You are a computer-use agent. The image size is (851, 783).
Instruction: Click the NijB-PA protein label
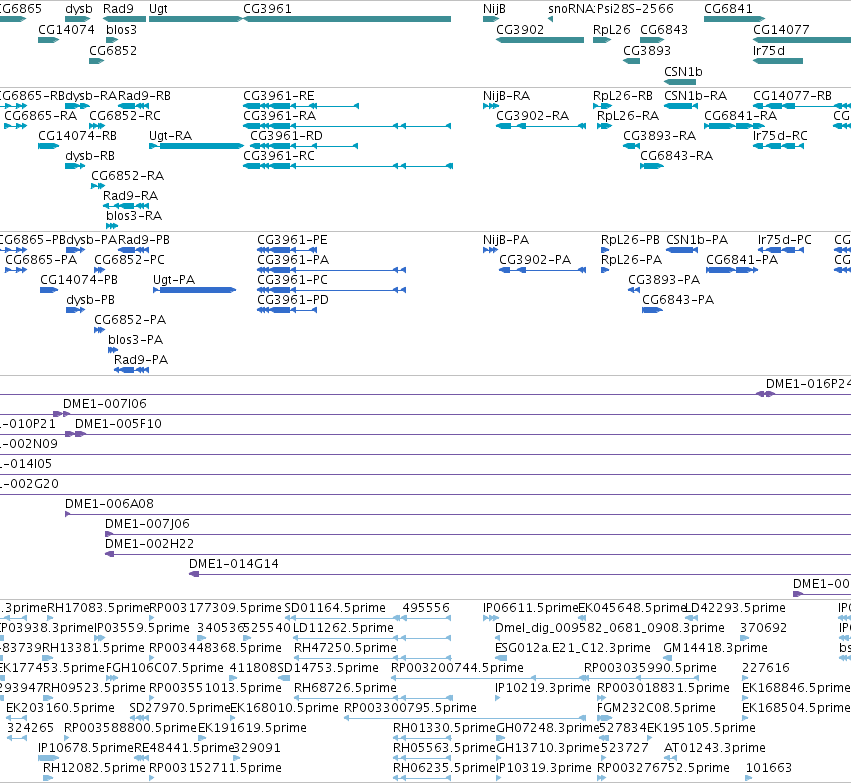click(506, 240)
